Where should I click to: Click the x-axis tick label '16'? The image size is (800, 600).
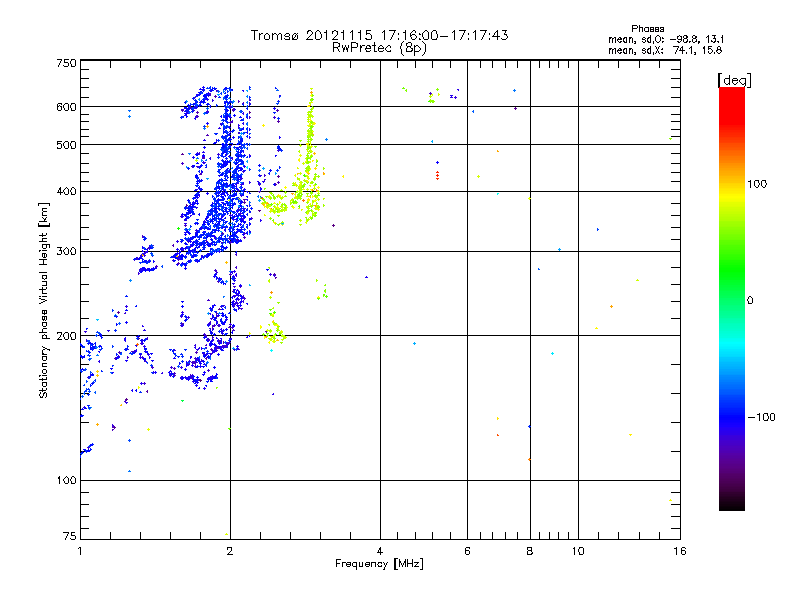click(680, 551)
